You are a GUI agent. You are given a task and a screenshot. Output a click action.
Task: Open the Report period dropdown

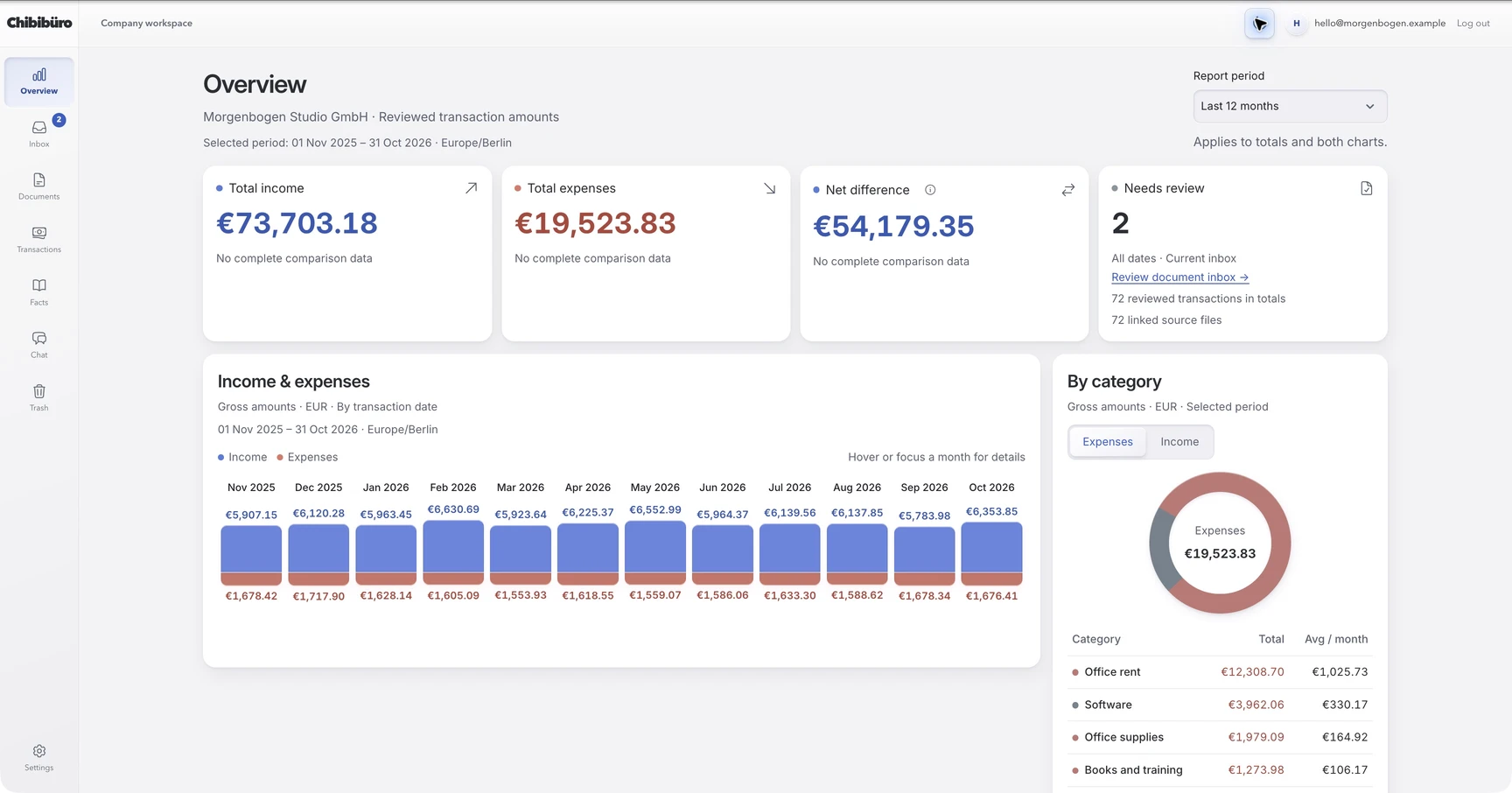[x=1290, y=106]
